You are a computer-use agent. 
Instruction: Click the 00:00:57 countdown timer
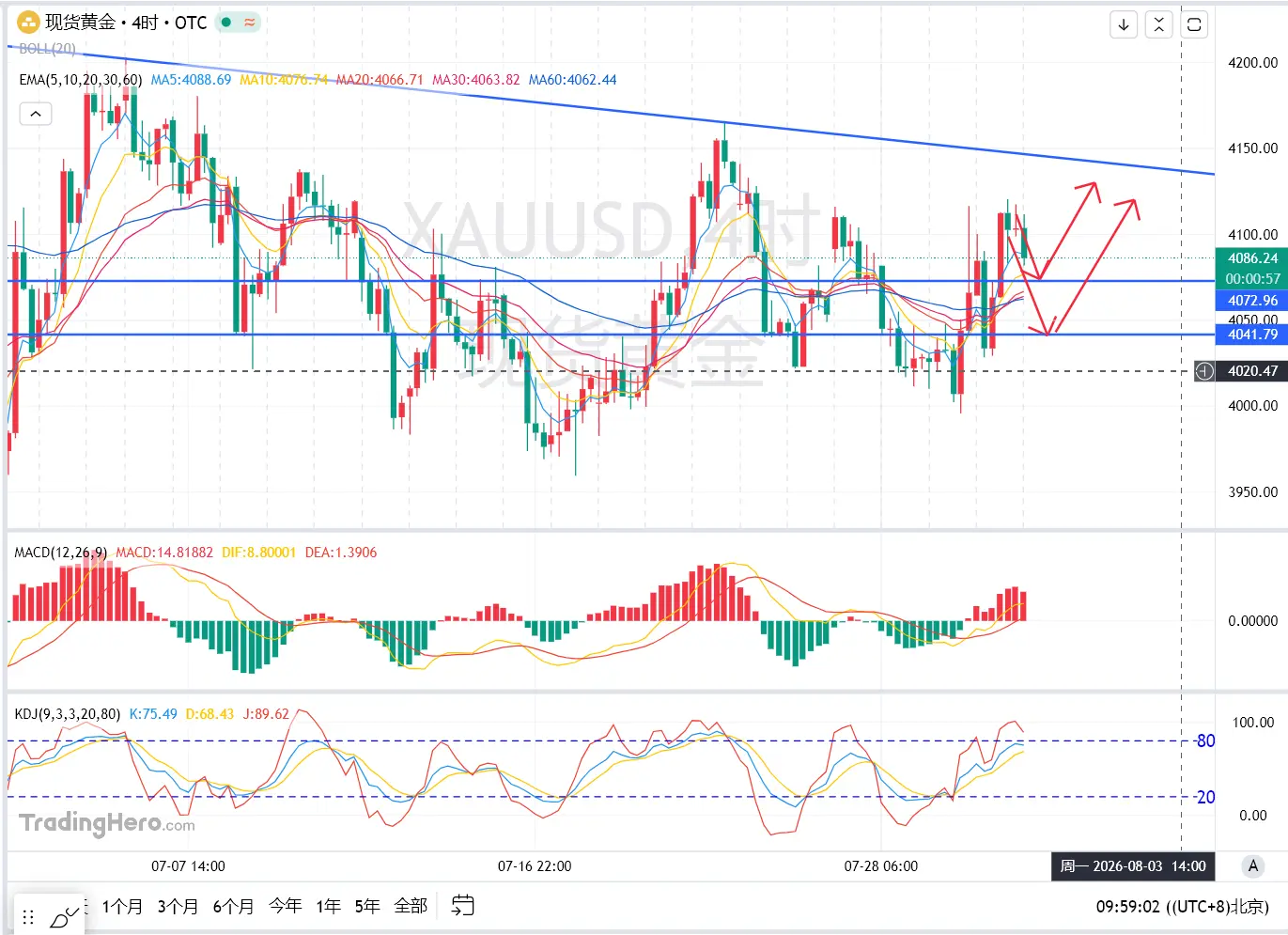(x=1252, y=279)
